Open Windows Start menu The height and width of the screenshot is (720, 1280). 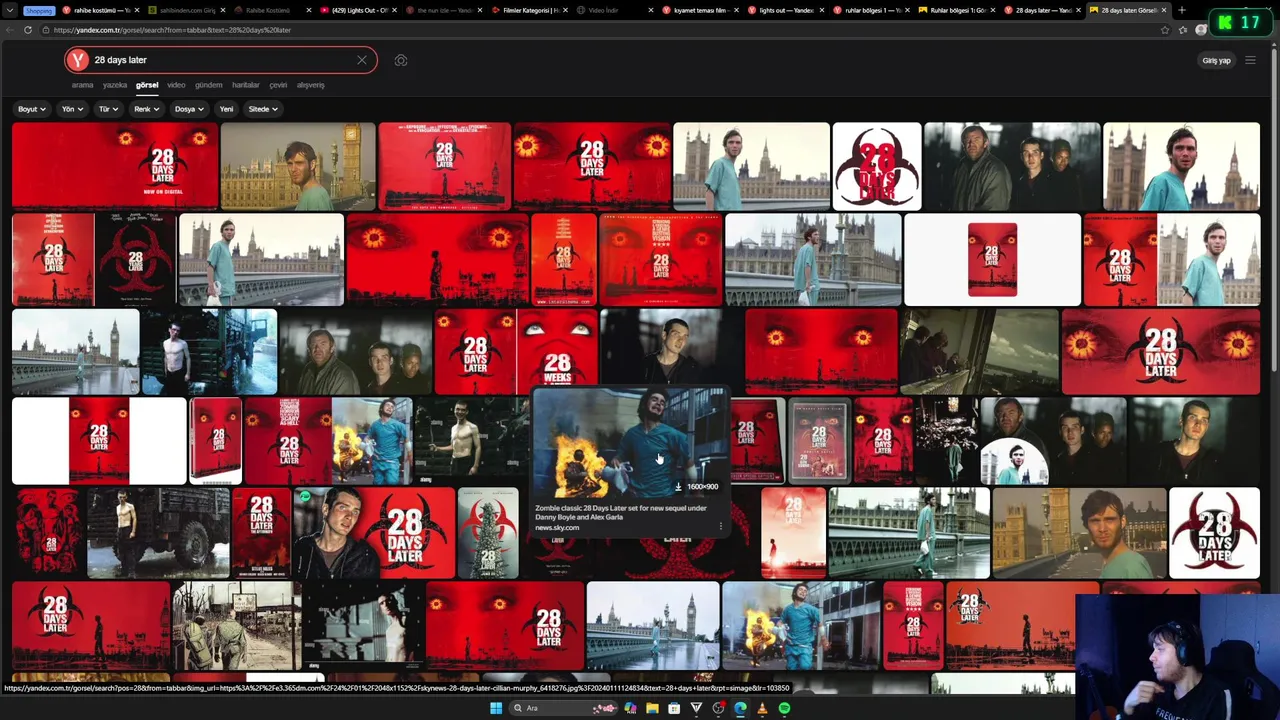(x=495, y=708)
